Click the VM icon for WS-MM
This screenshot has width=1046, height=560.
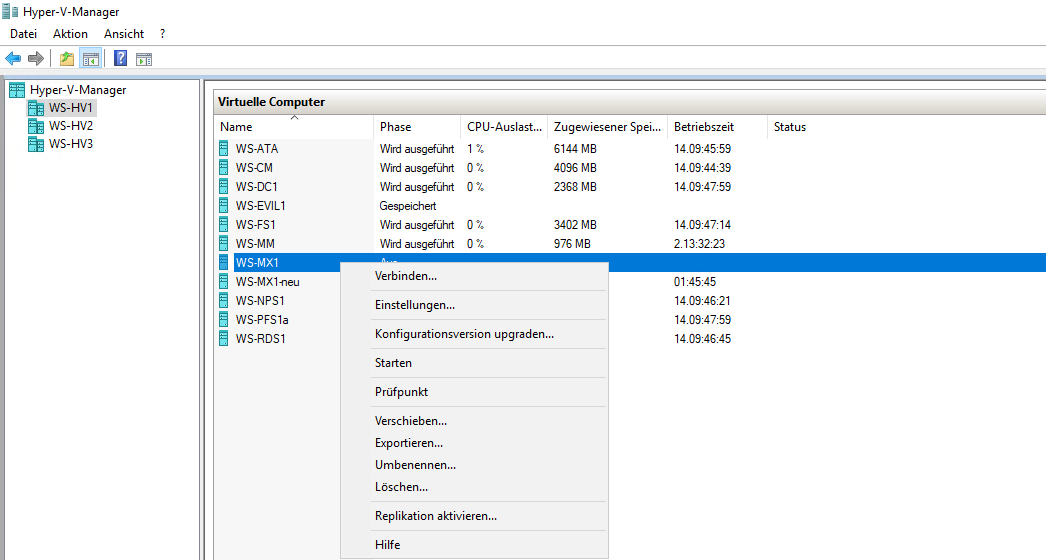coord(223,244)
